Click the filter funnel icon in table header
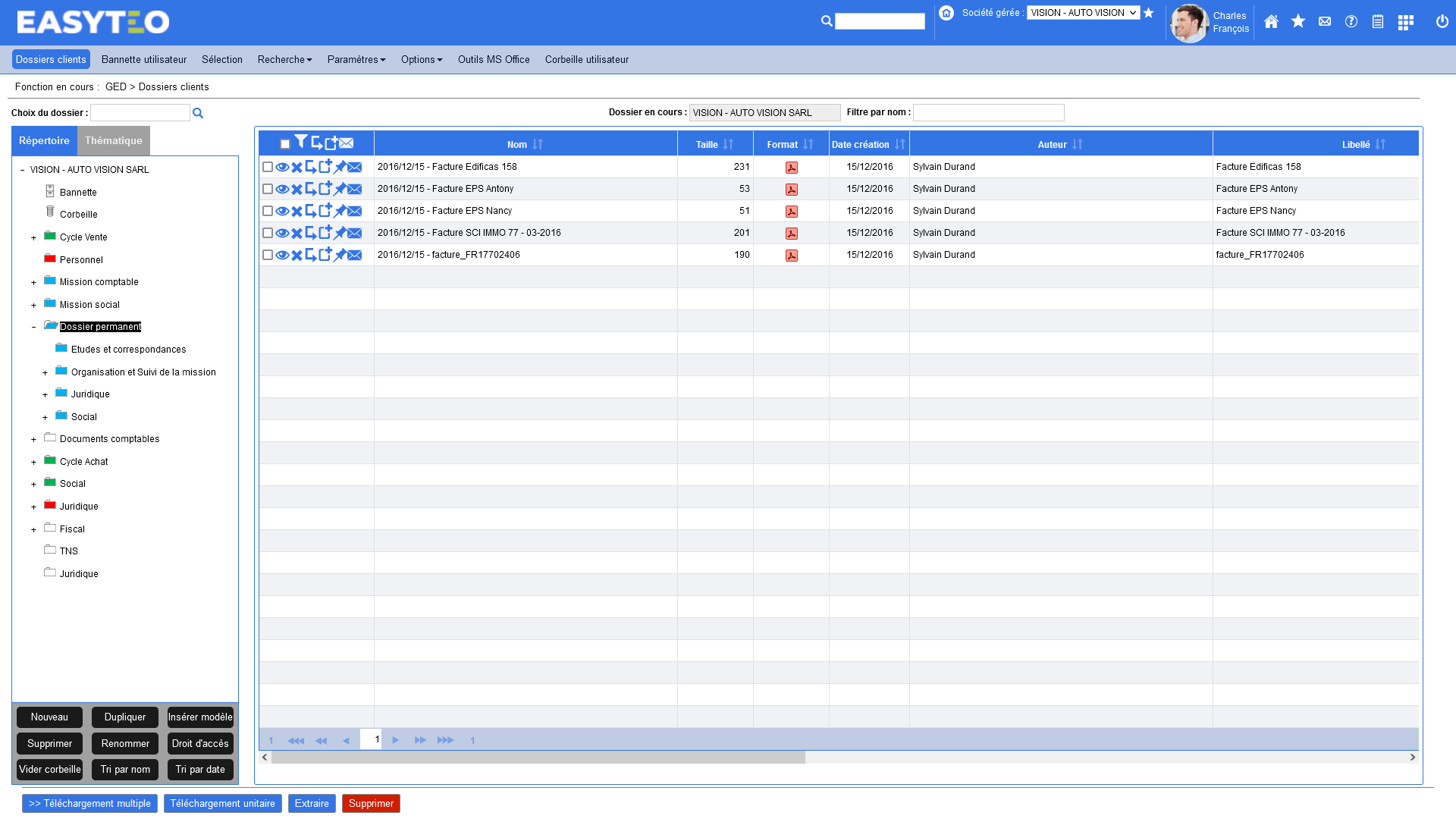 pos(301,142)
